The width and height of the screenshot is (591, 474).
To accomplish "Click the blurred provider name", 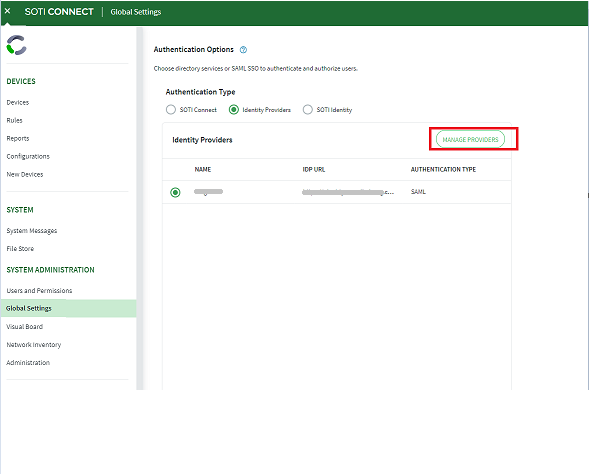I will 208,192.
